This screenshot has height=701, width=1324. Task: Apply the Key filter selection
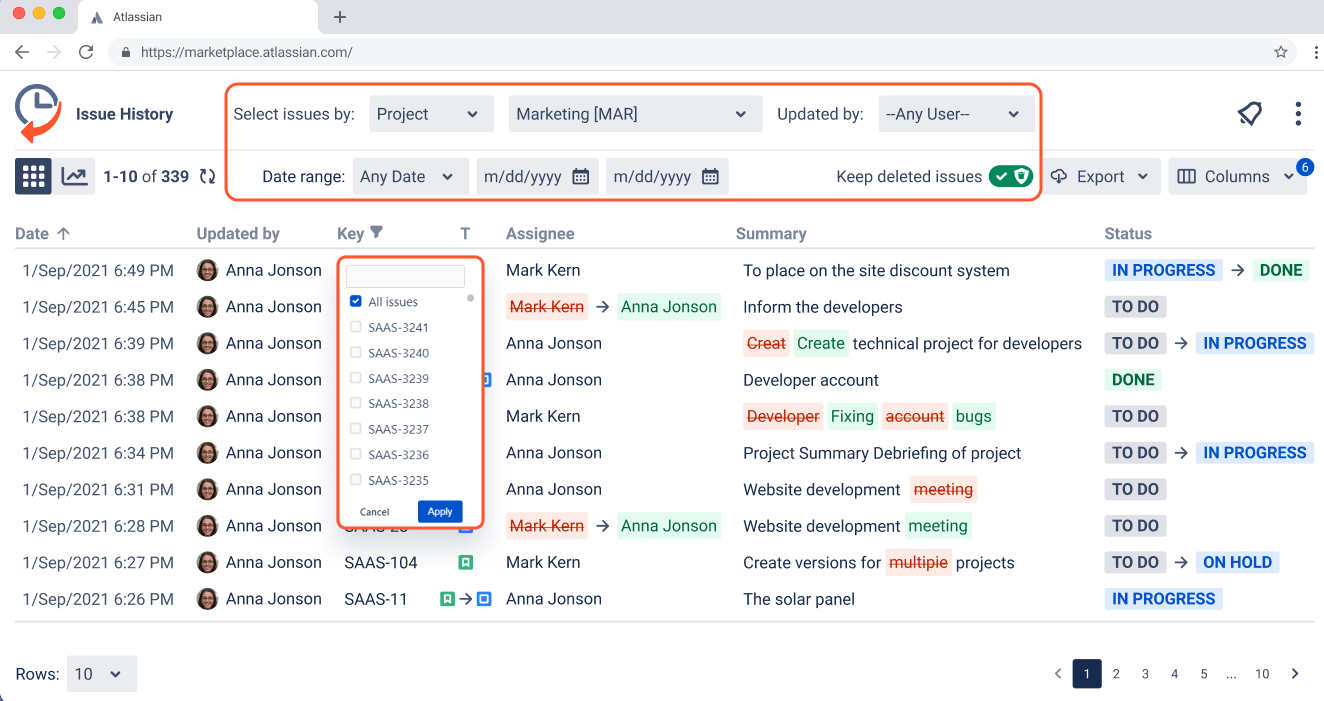[440, 511]
